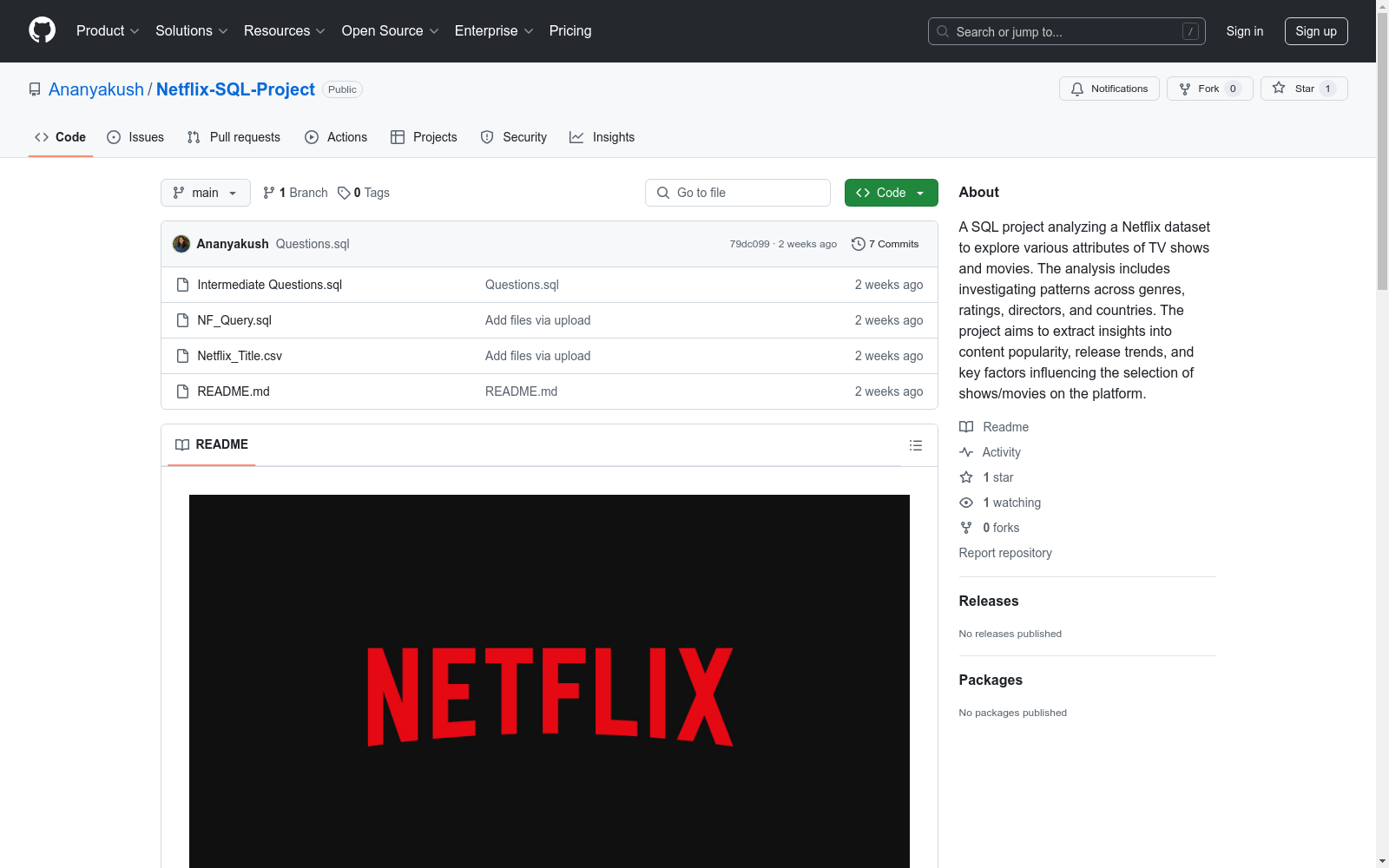Open the NF_Query.sql file

[x=234, y=320]
